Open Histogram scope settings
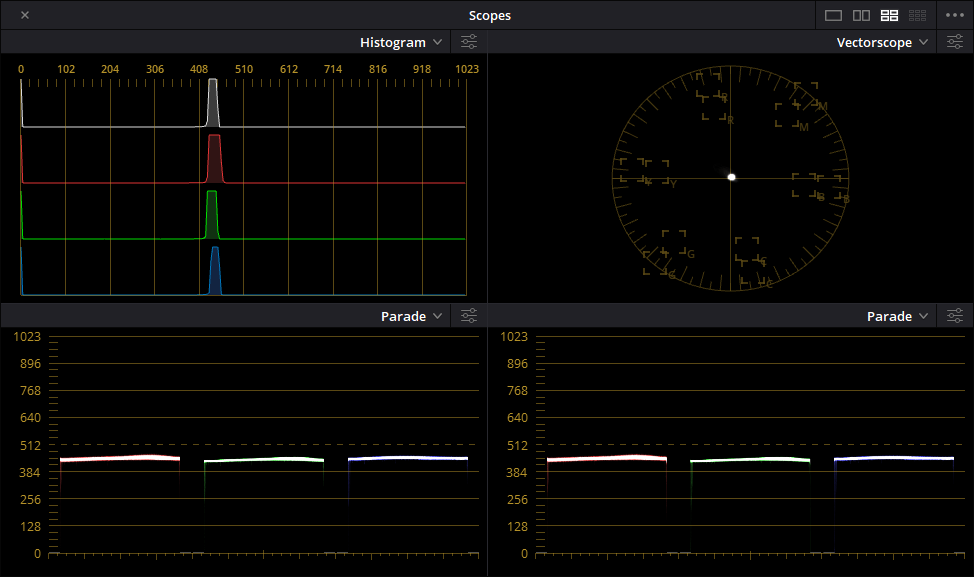The width and height of the screenshot is (974, 577). pos(469,42)
